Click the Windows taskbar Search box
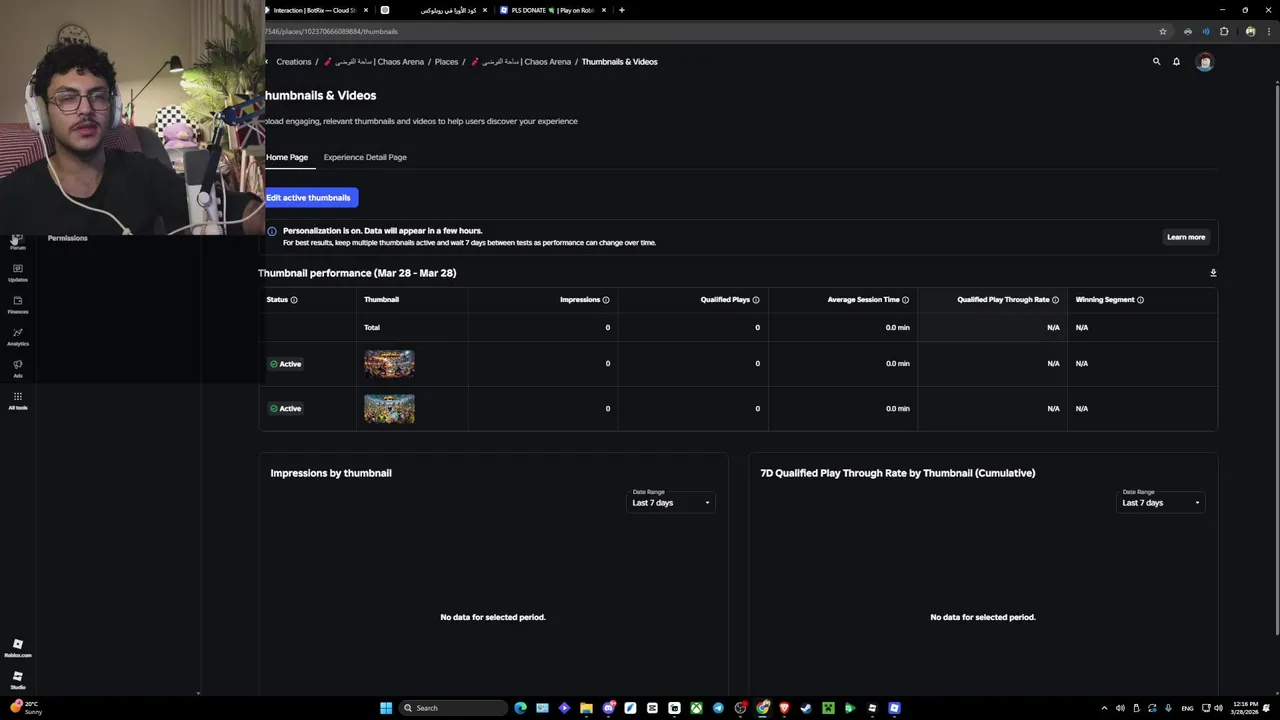 452,708
